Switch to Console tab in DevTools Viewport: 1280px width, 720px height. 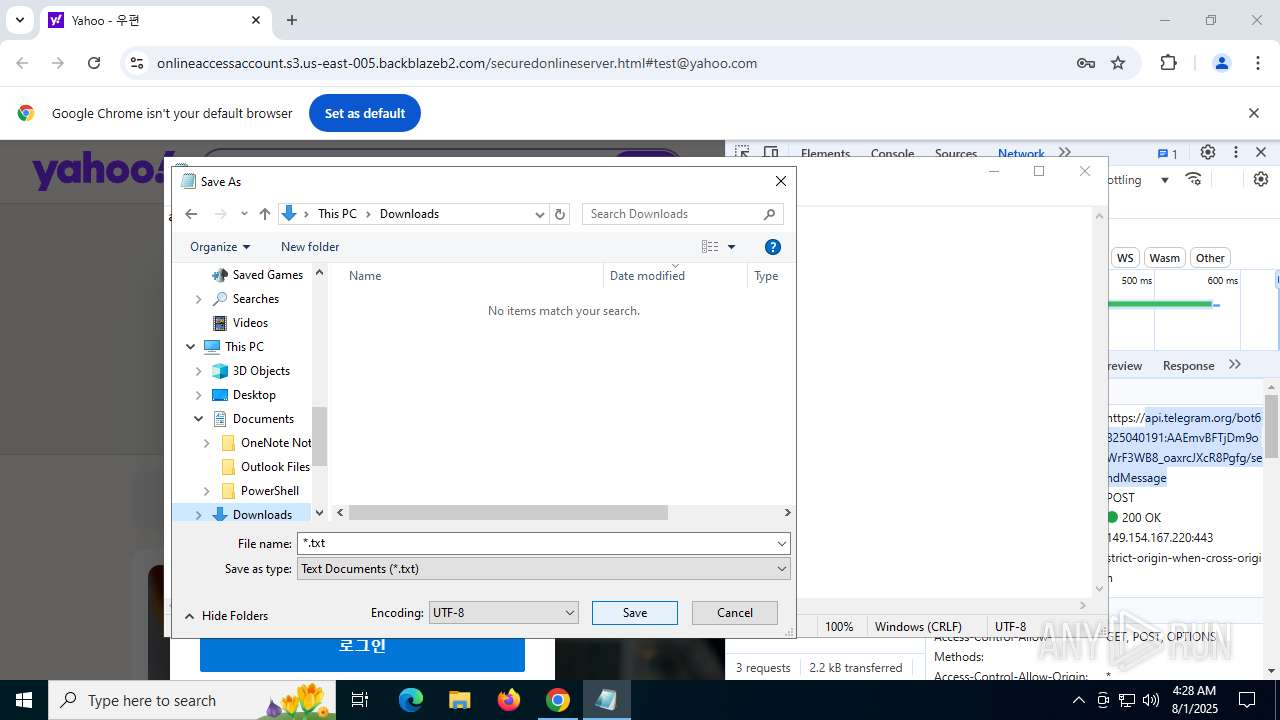[892, 153]
